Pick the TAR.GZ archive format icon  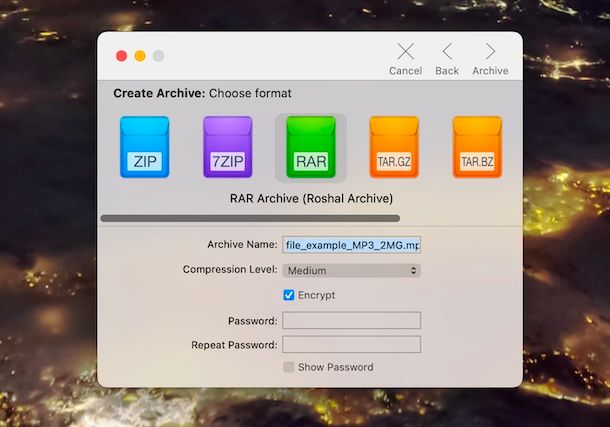[394, 148]
